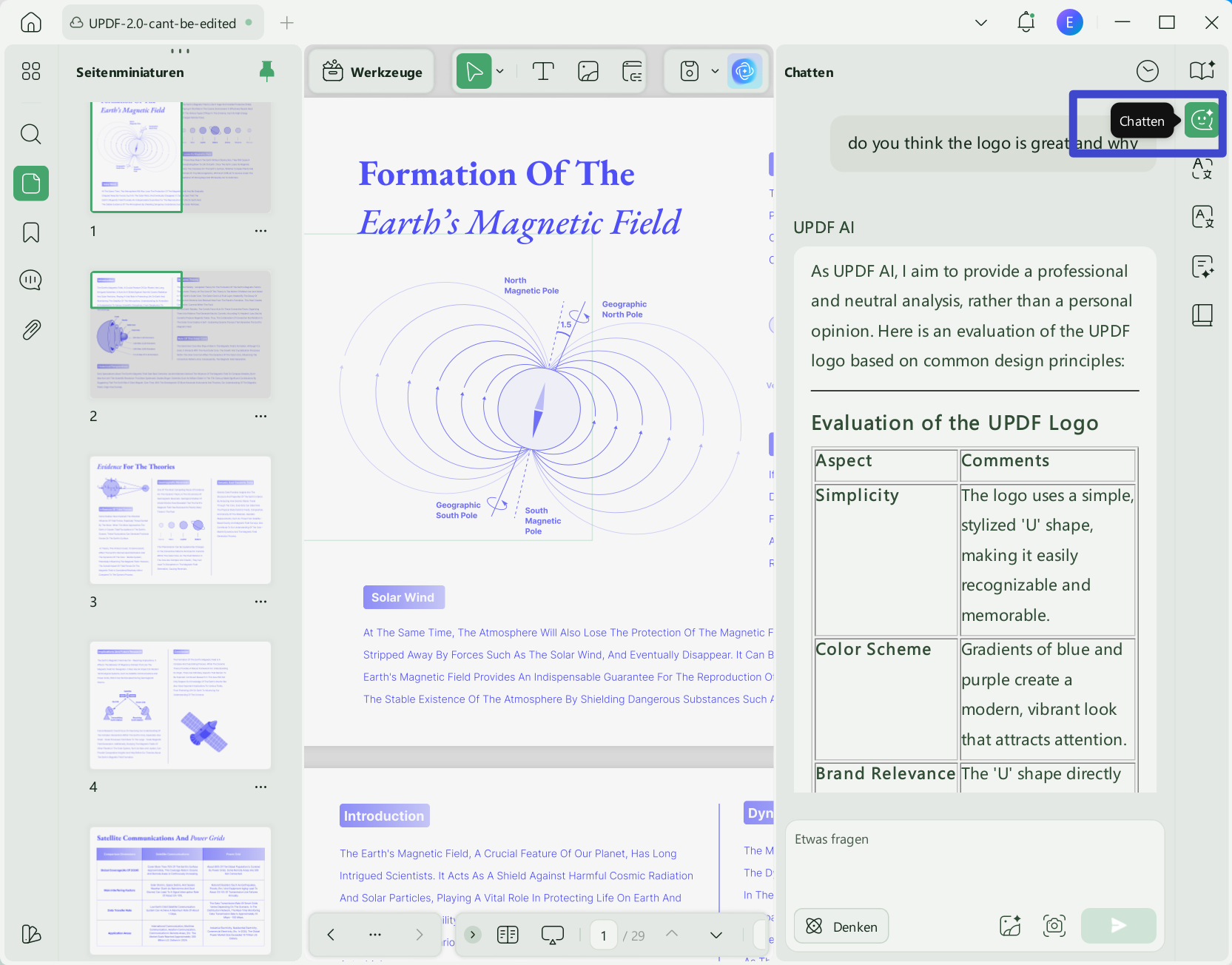The image size is (1232, 965).
Task: Open the layers icon at the bottom of the sidebar
Action: tap(31, 934)
